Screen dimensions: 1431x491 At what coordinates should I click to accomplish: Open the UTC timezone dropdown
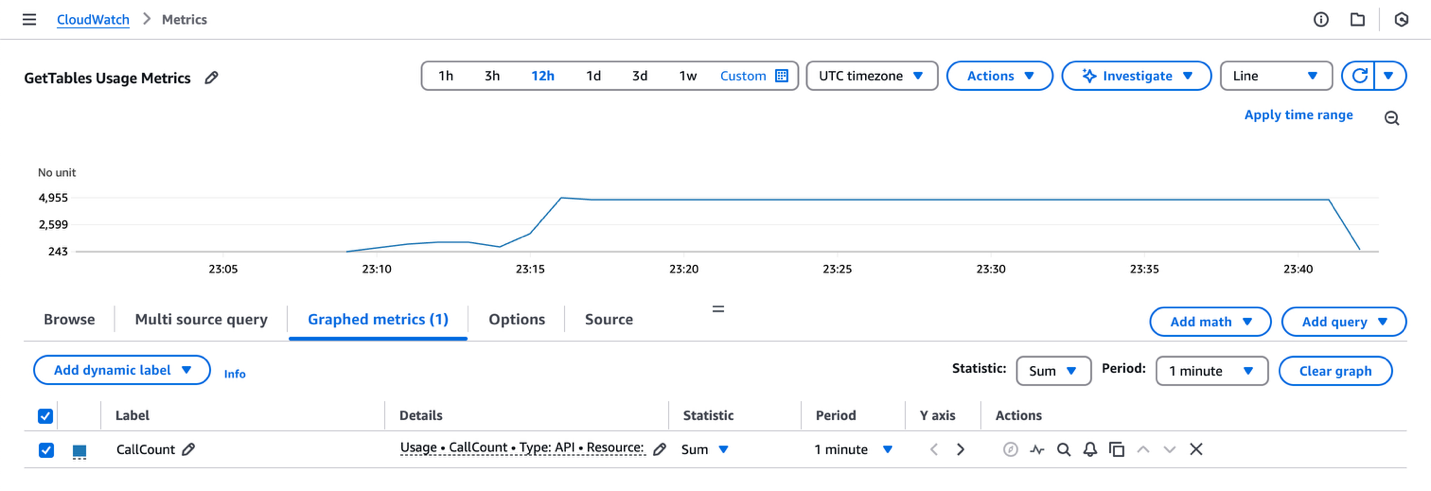click(871, 76)
